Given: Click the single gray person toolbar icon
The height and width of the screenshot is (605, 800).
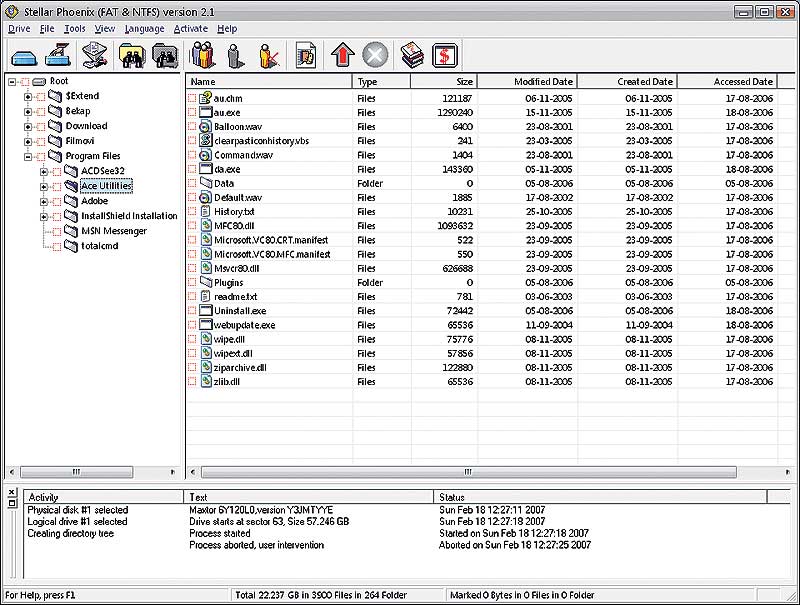Looking at the screenshot, I should click(235, 55).
